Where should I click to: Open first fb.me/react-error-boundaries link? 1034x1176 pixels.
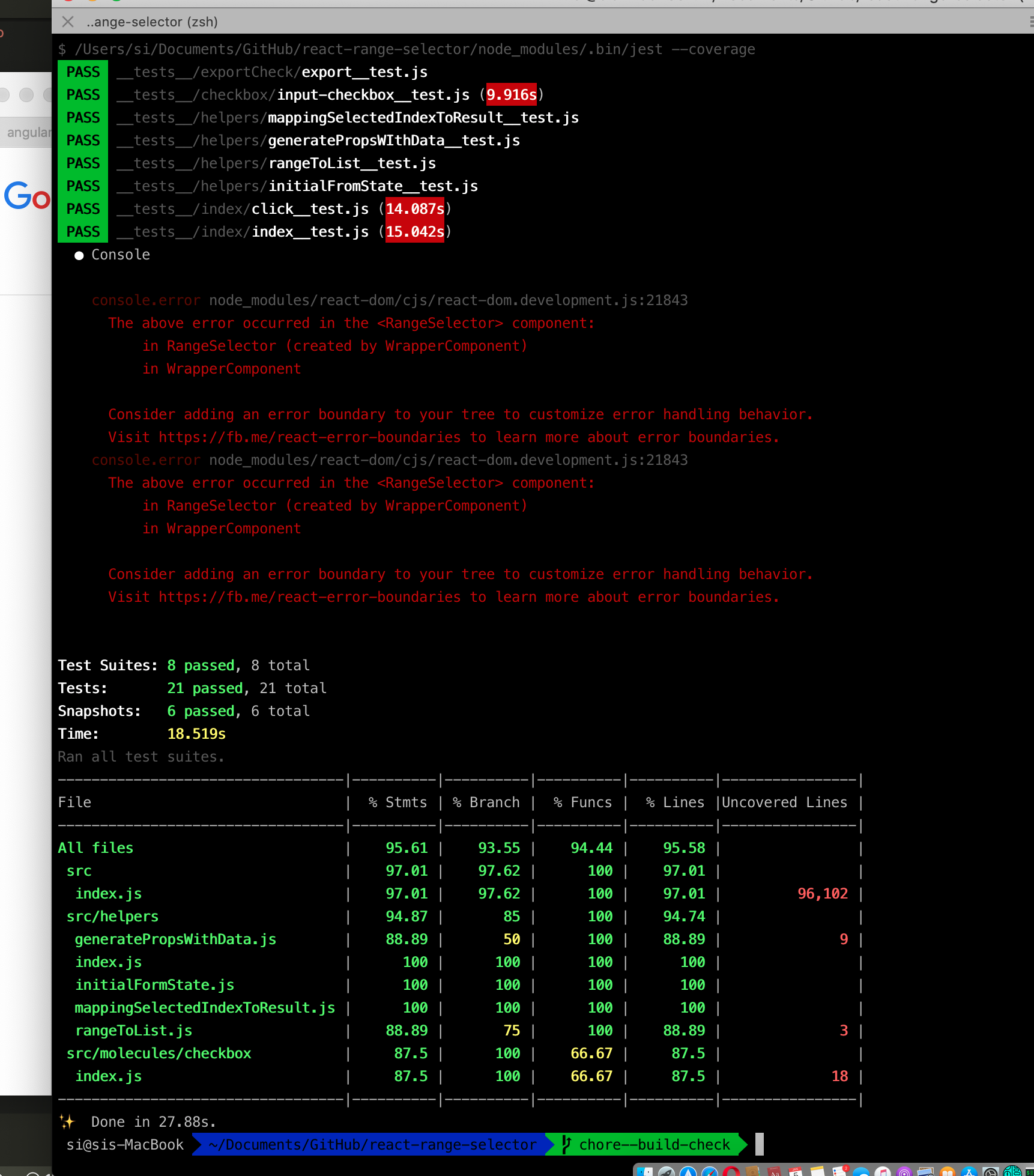click(x=310, y=437)
